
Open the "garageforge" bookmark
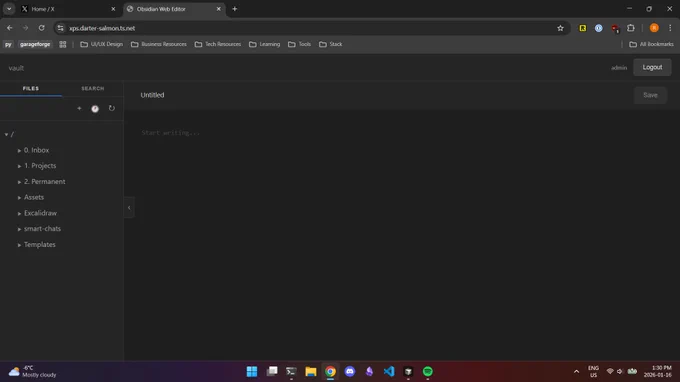pos(35,44)
